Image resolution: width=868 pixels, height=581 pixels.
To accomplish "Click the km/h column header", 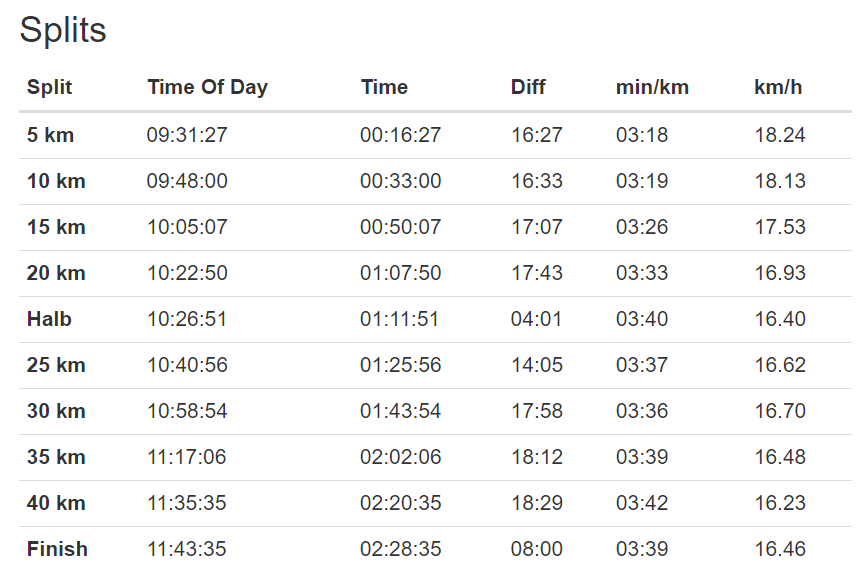I will click(x=778, y=87).
